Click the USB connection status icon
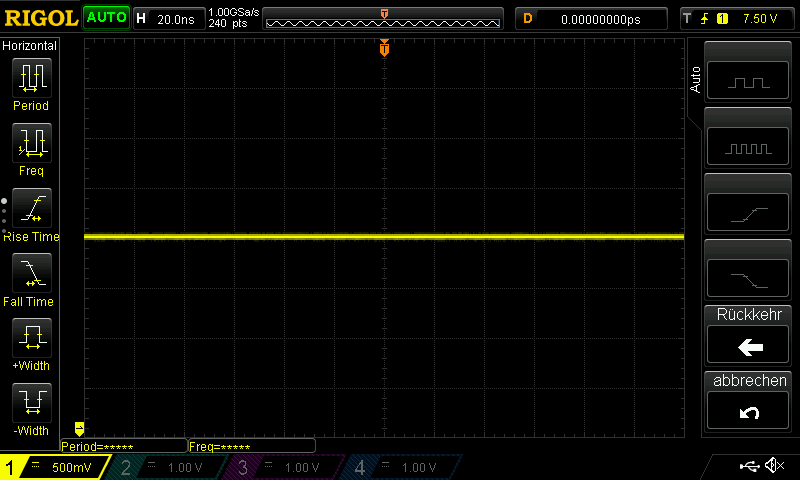 (749, 465)
